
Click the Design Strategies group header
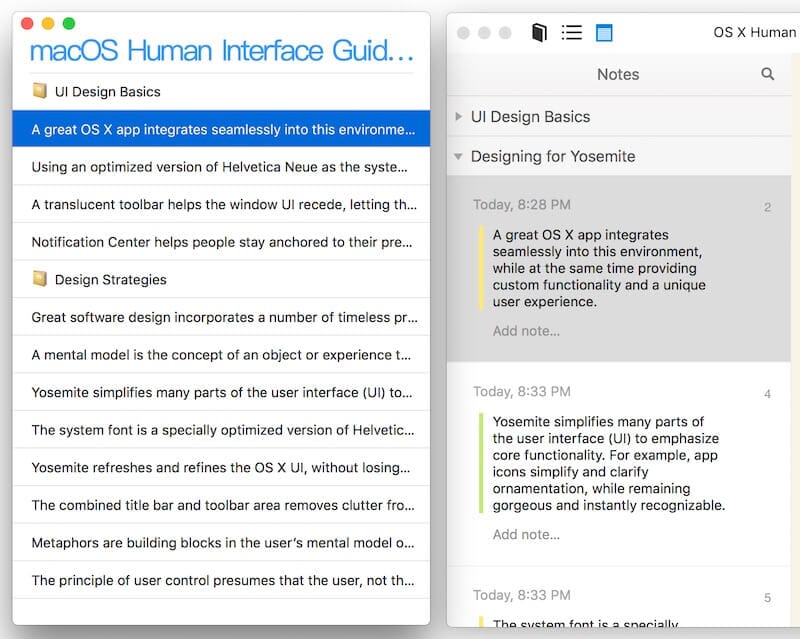point(221,279)
